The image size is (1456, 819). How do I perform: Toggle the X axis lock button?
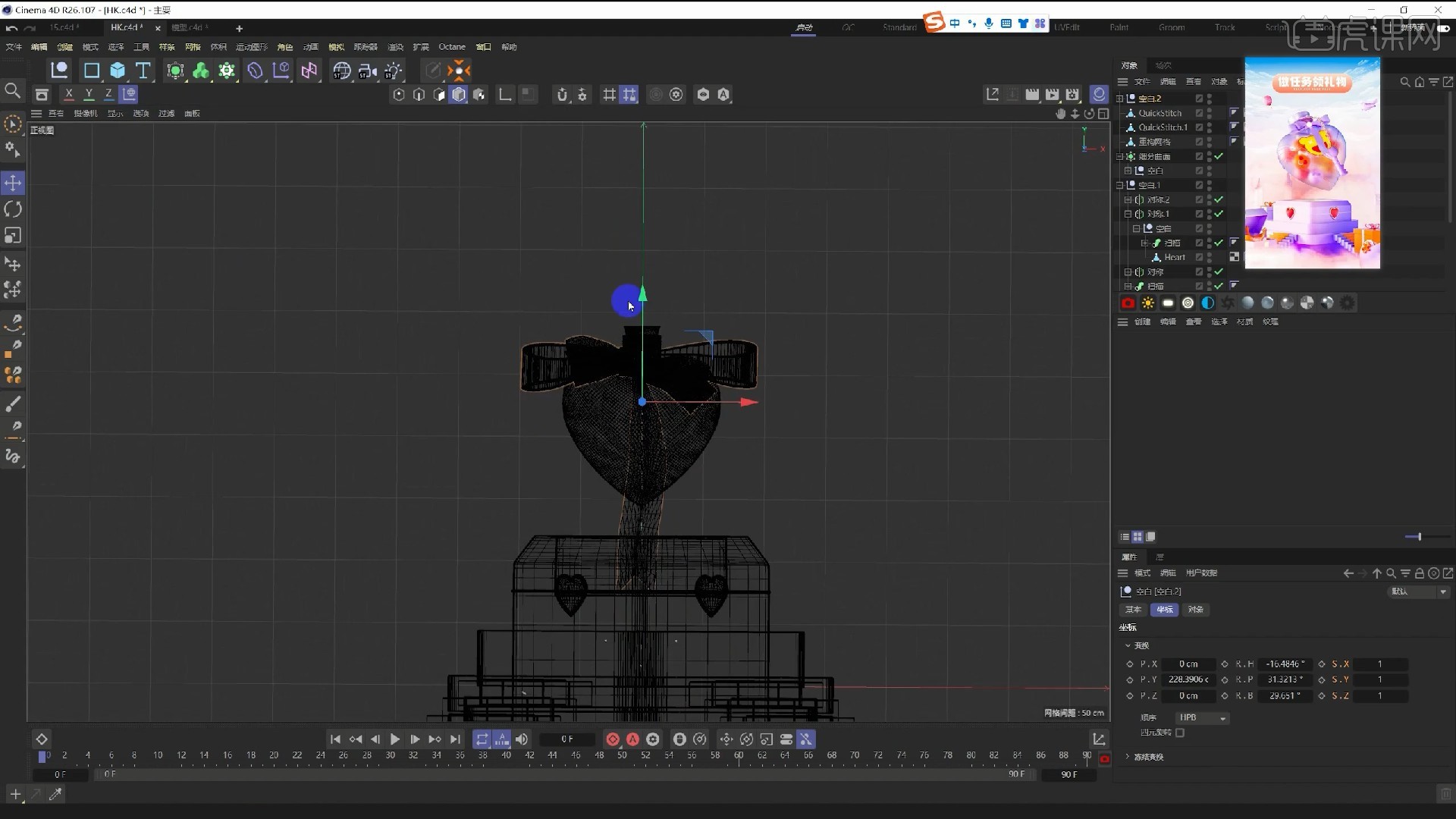pyautogui.click(x=69, y=94)
